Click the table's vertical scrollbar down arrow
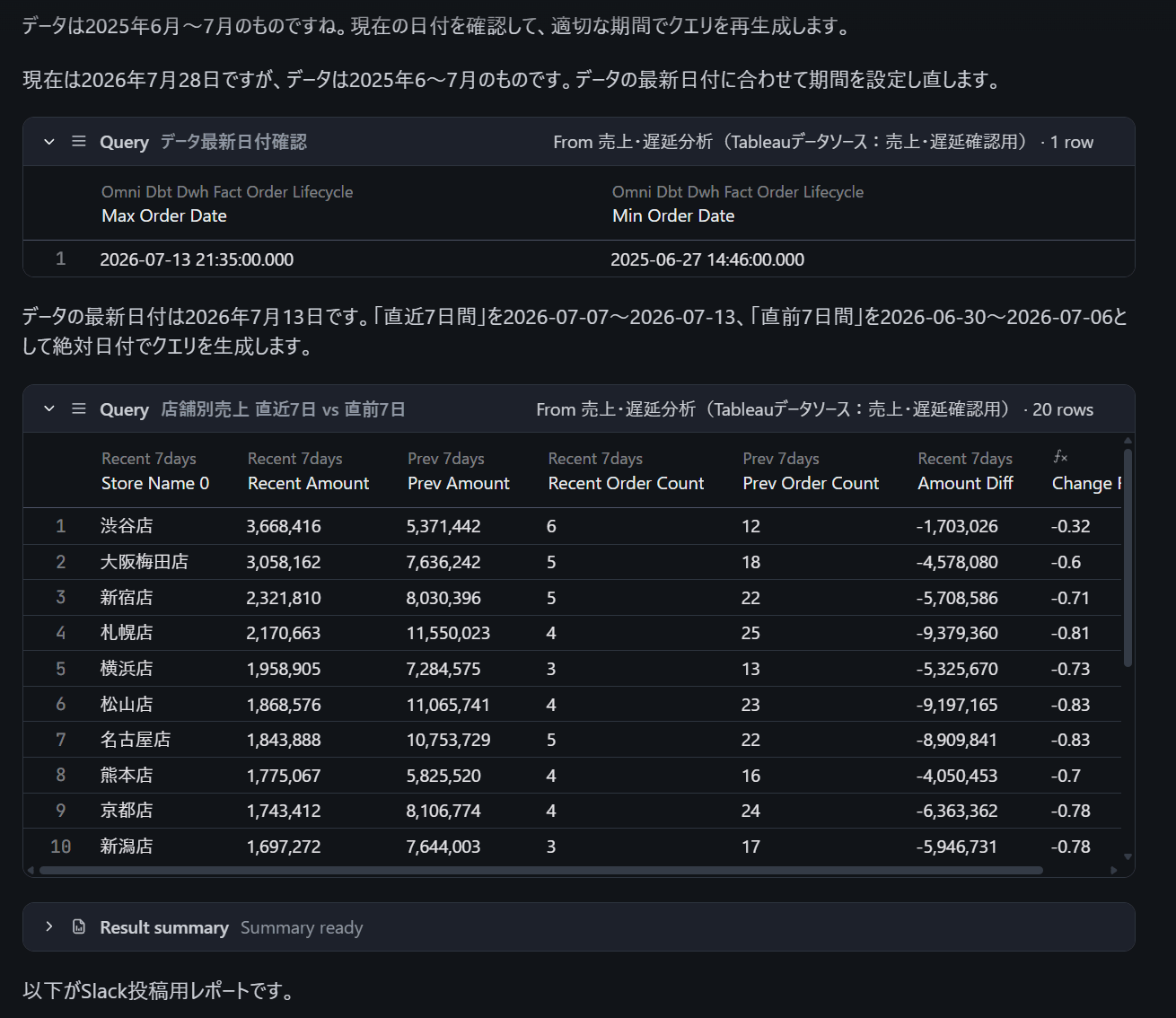 coord(1128,857)
